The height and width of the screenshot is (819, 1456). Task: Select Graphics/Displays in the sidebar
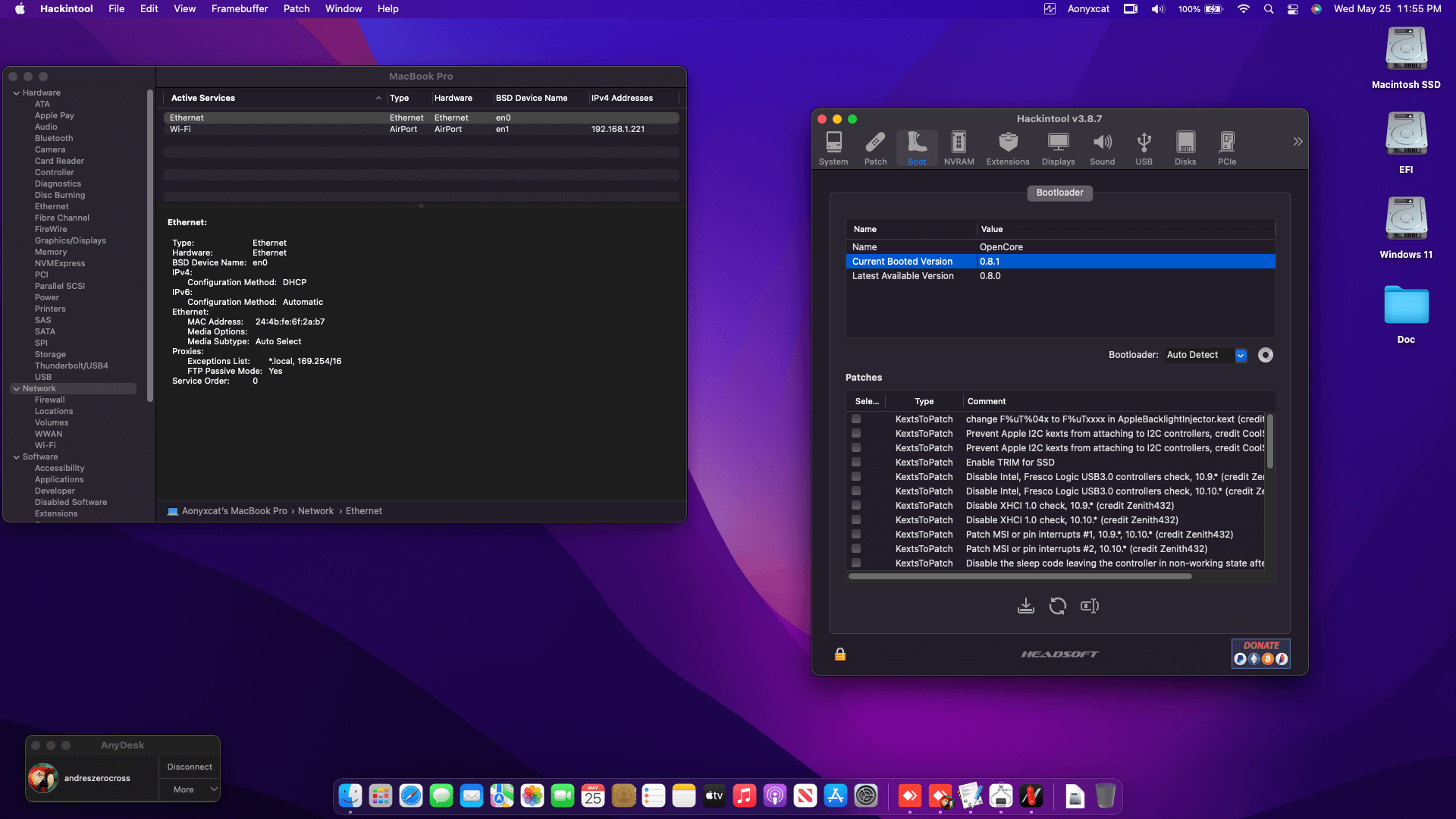tap(71, 240)
